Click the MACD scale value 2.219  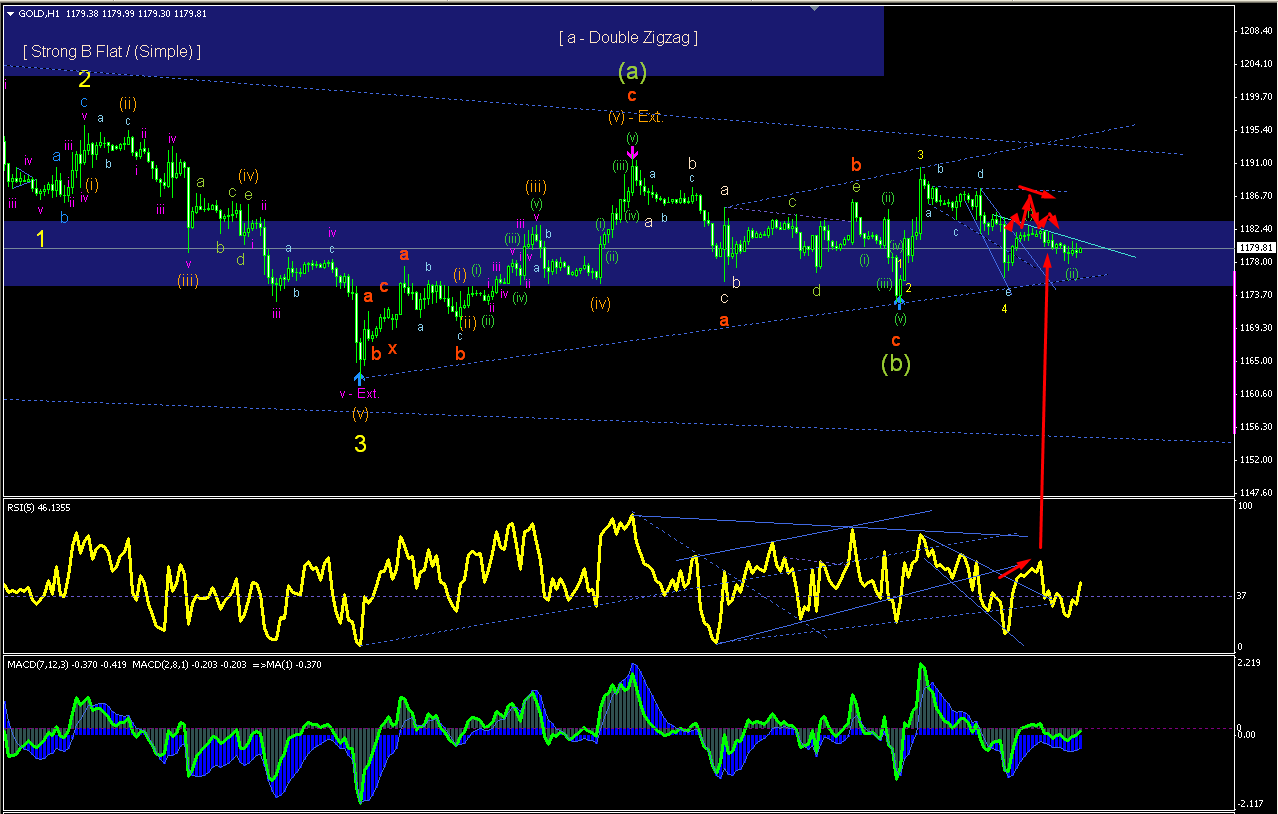[x=1250, y=664]
